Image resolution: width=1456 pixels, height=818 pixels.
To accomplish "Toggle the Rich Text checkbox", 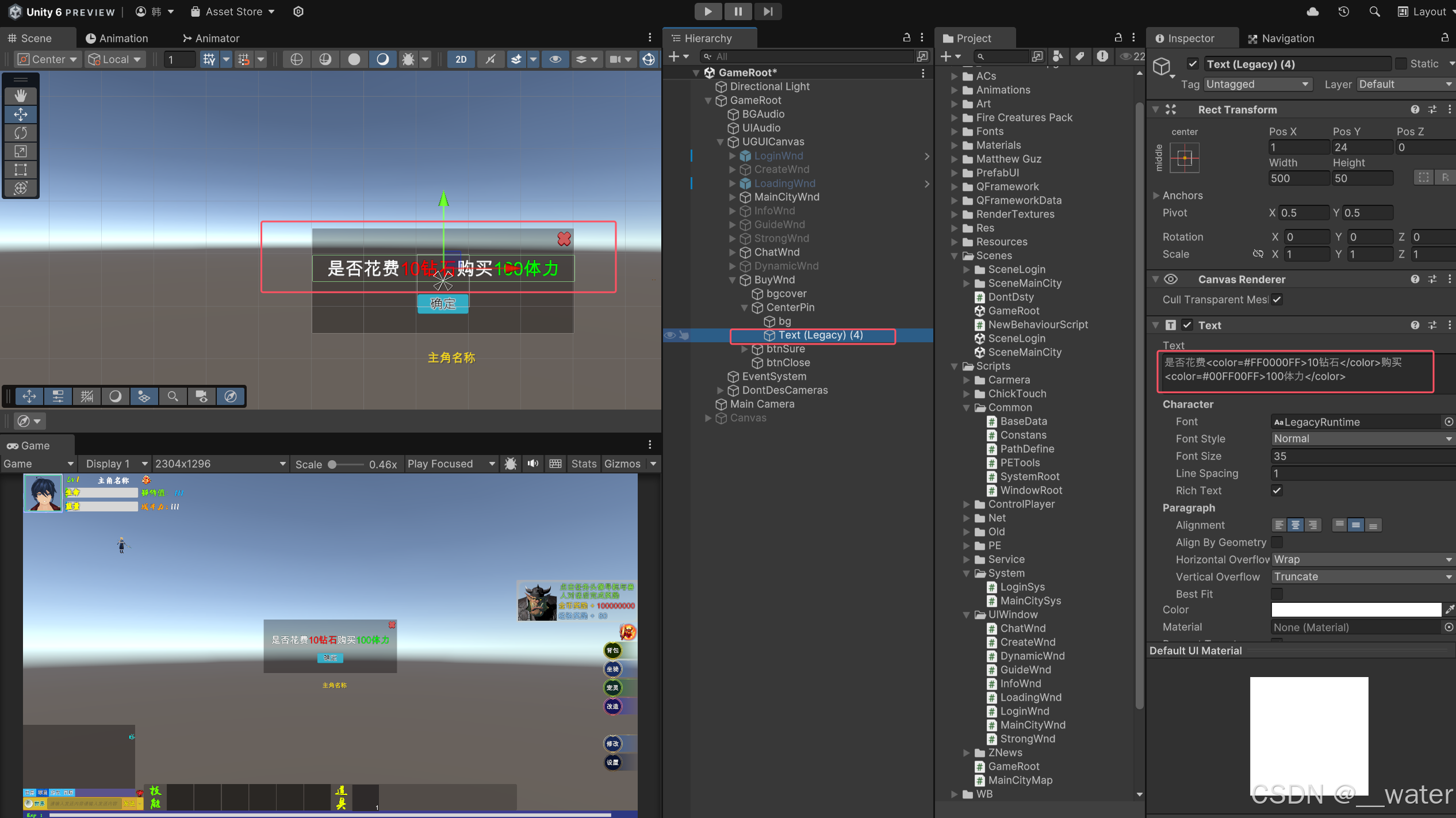I will [x=1277, y=491].
